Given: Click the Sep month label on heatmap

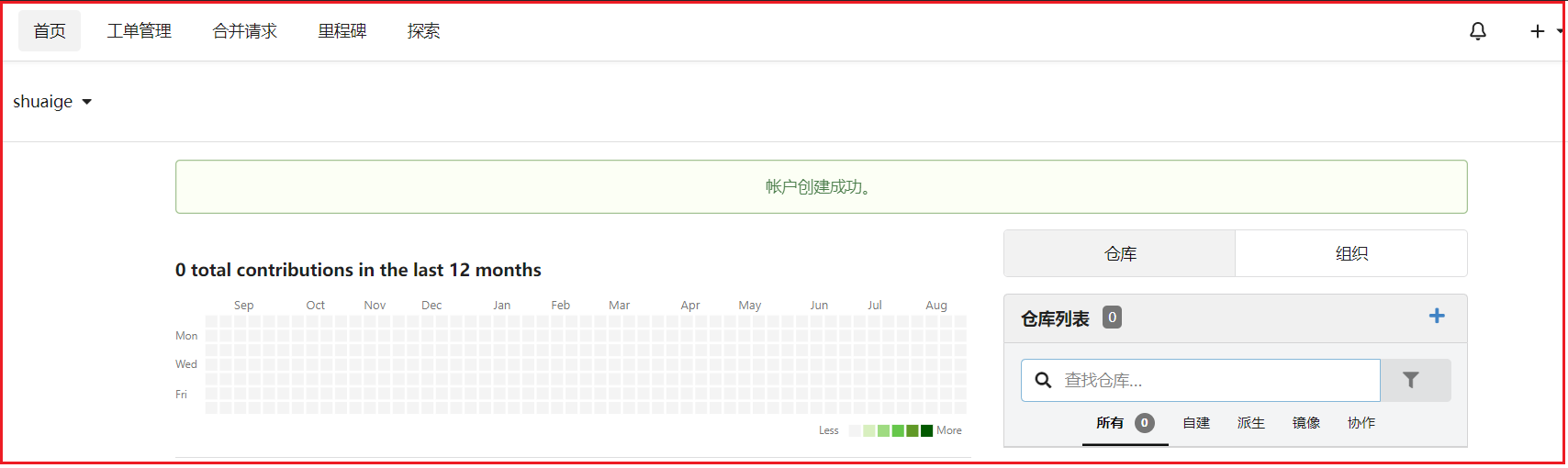Looking at the screenshot, I should click(x=243, y=306).
